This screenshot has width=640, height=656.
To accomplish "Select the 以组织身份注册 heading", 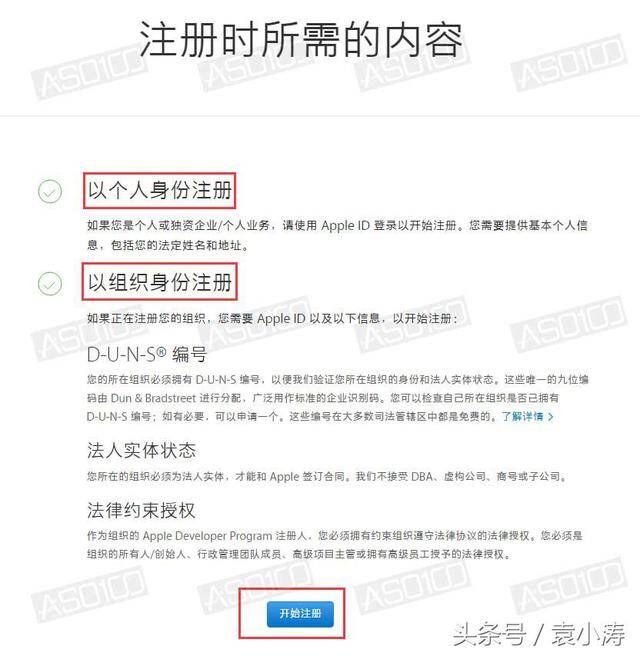I will pos(160,282).
